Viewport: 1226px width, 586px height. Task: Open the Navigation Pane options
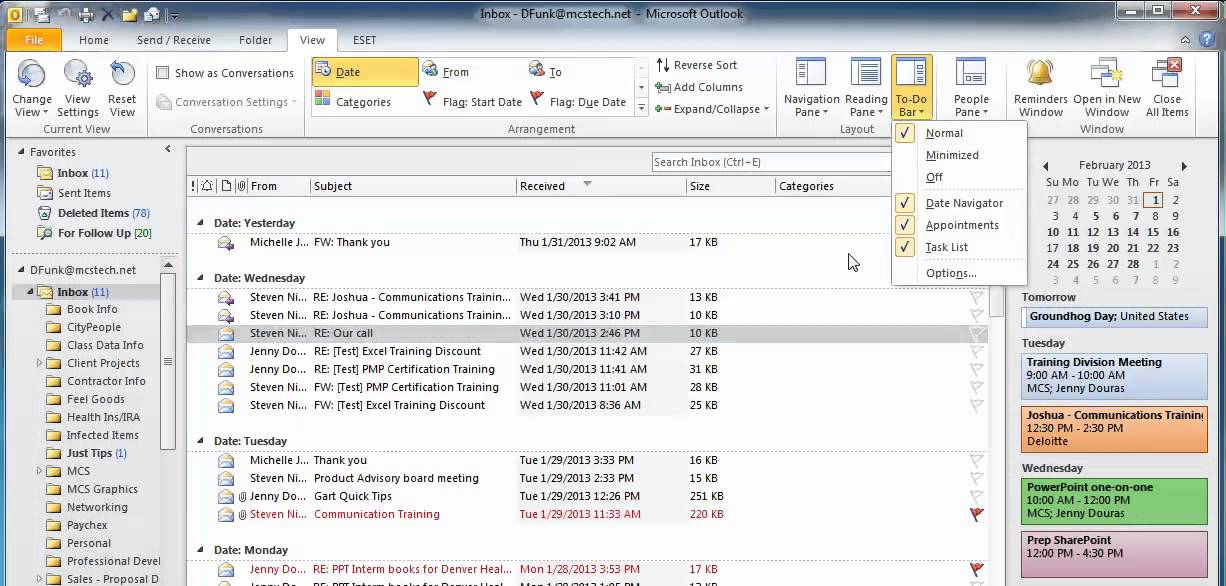[811, 88]
